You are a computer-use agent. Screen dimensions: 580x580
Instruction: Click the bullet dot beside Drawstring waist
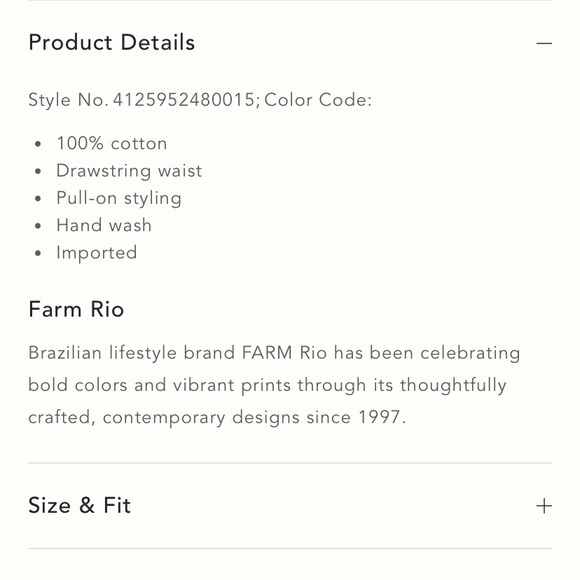pos(38,171)
